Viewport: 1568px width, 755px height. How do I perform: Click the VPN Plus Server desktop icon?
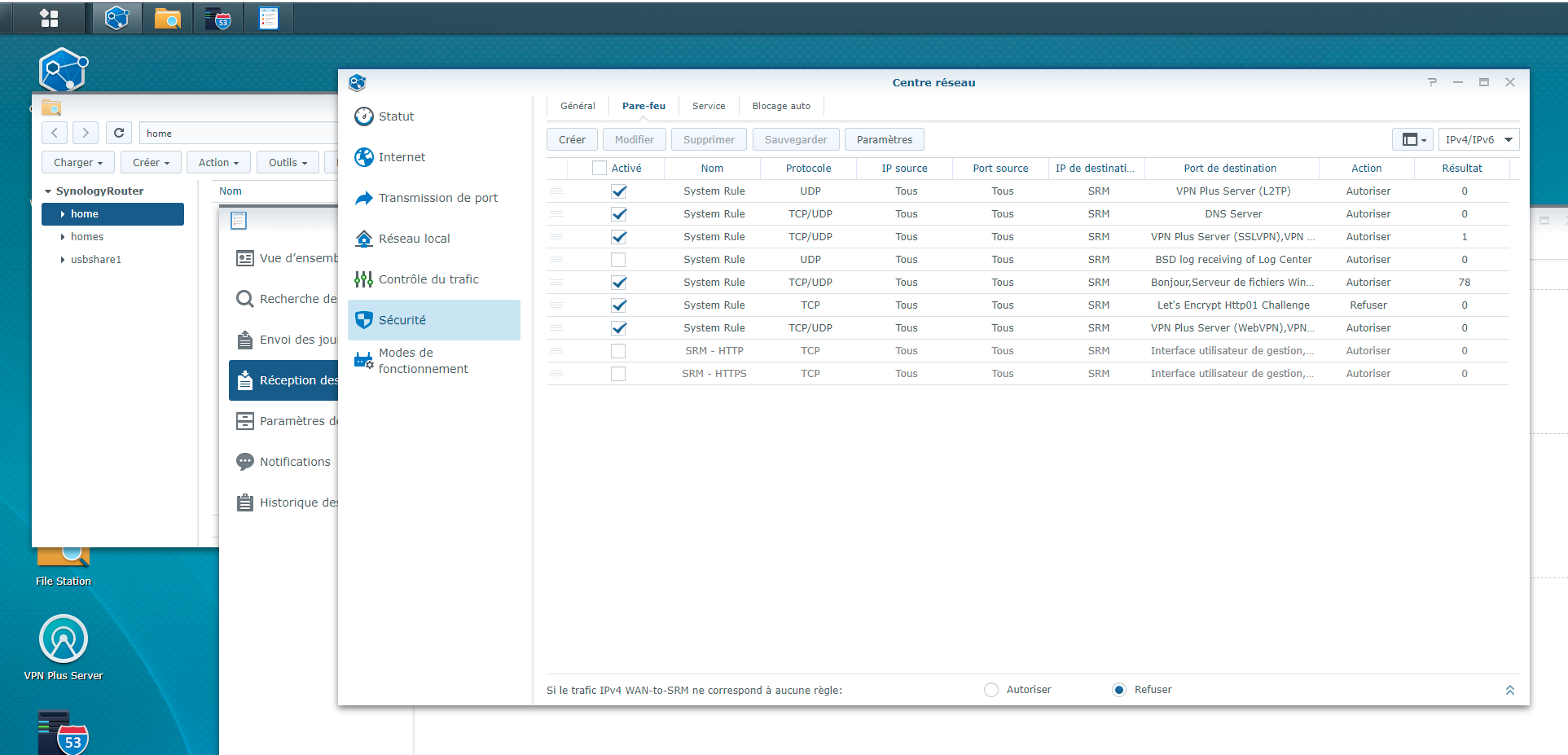(64, 640)
